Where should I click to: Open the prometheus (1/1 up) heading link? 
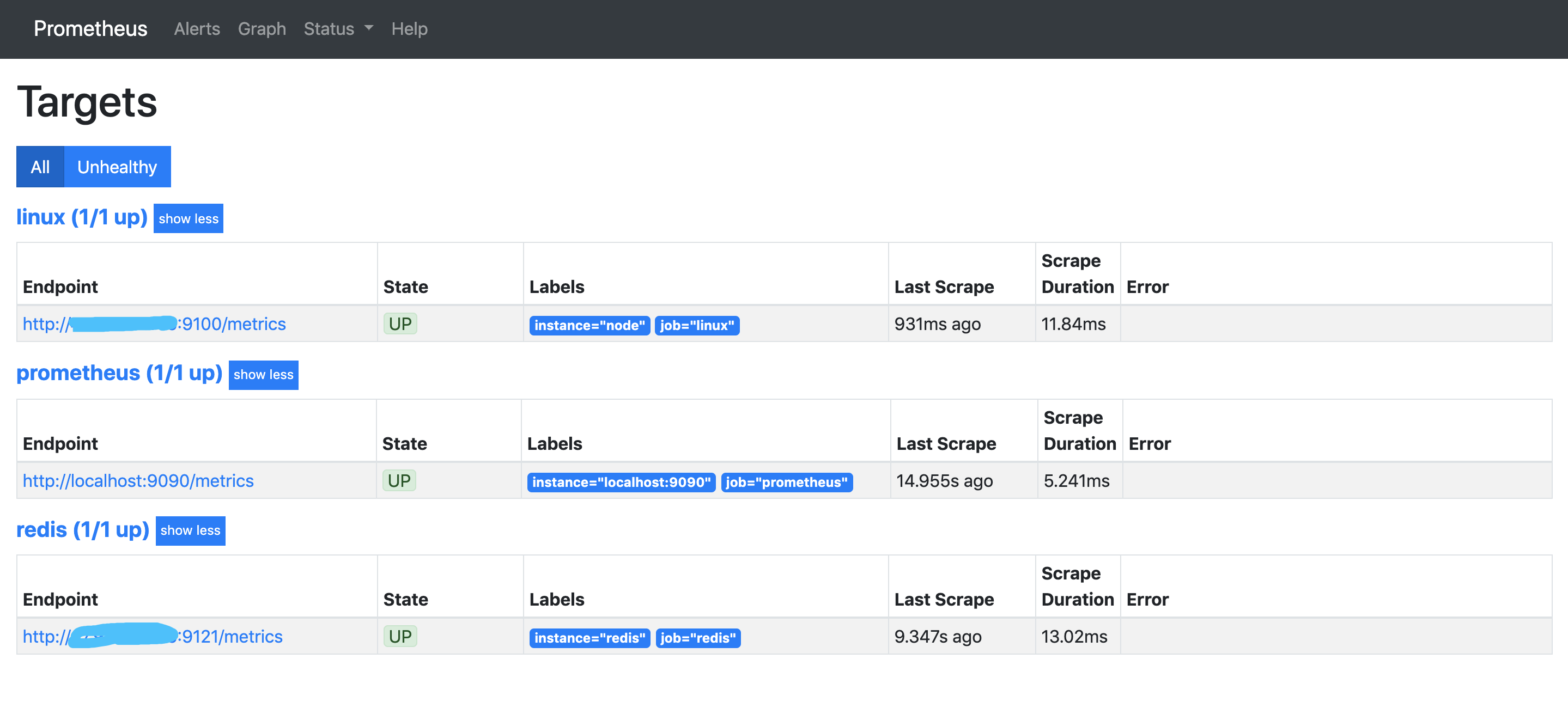[x=119, y=373]
